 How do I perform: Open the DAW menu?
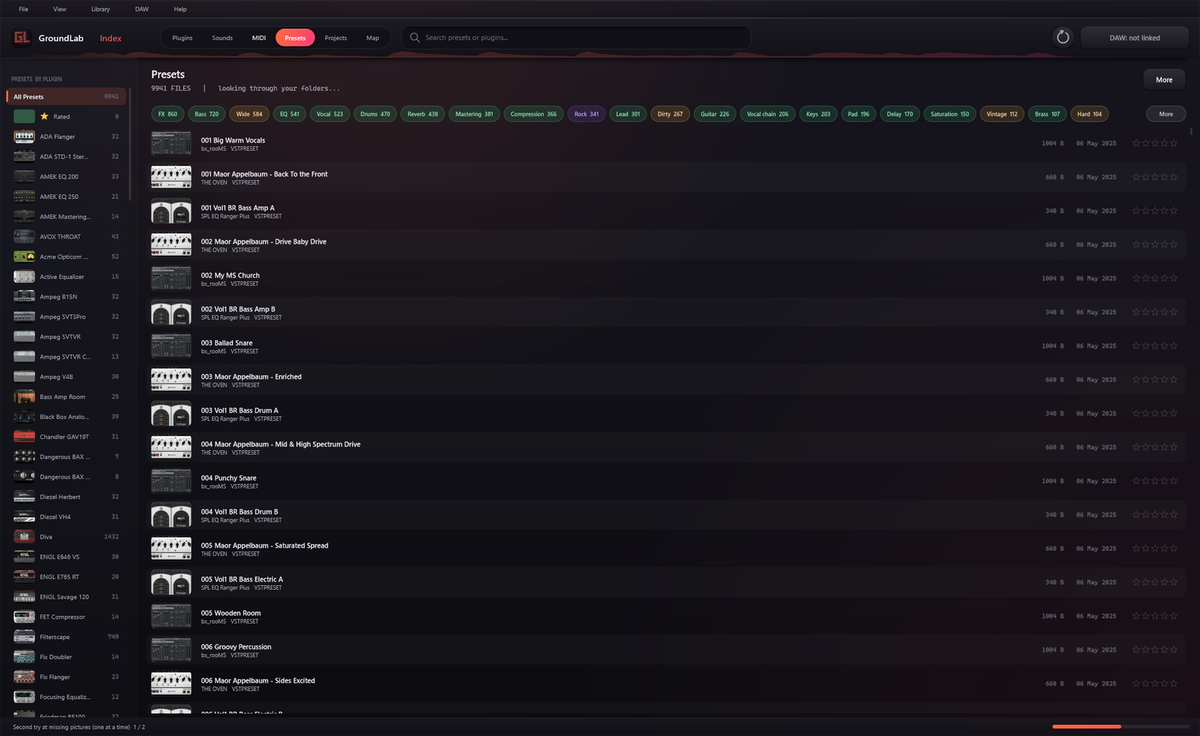(142, 9)
